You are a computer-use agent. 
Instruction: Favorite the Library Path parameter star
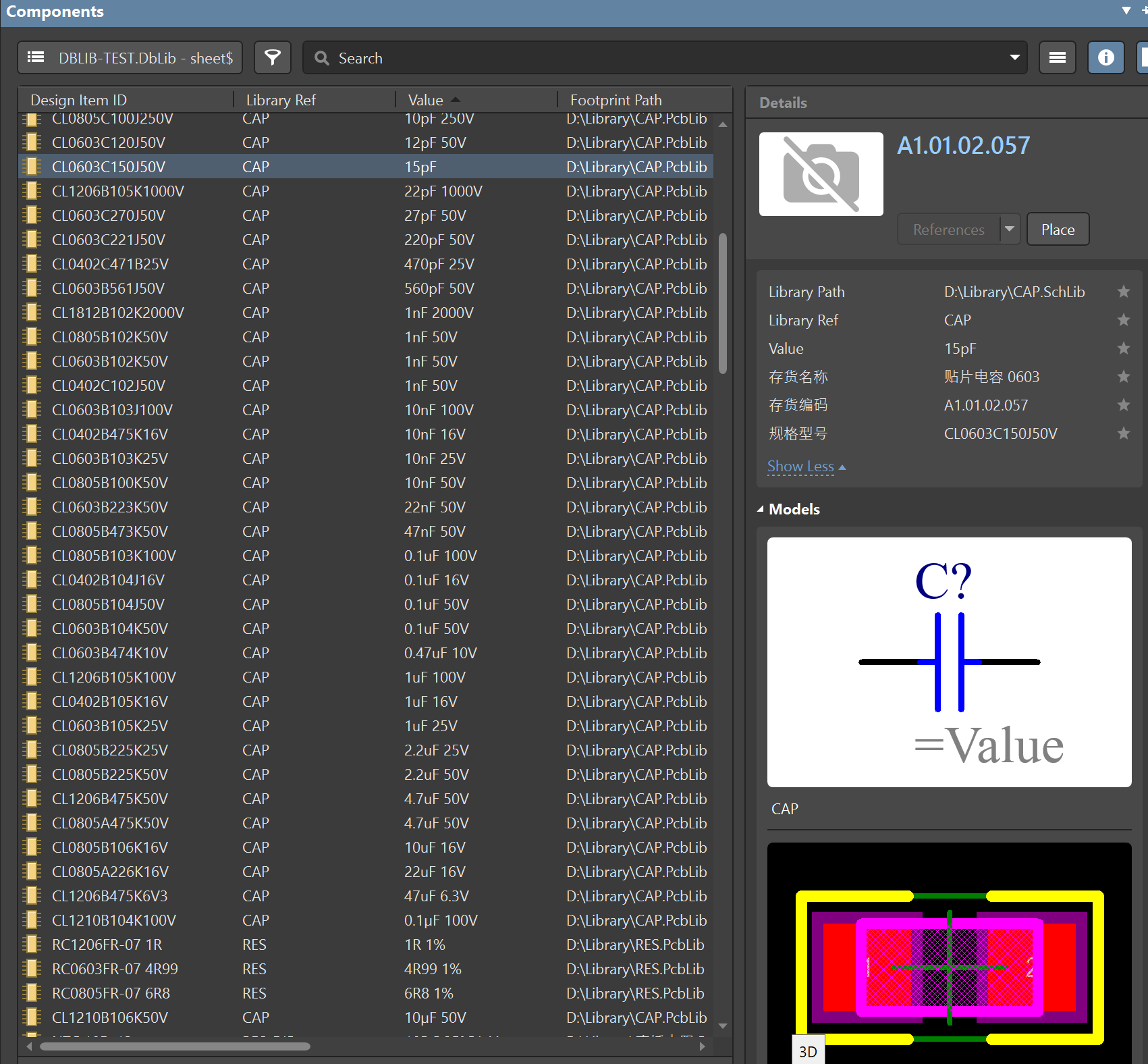1123,292
